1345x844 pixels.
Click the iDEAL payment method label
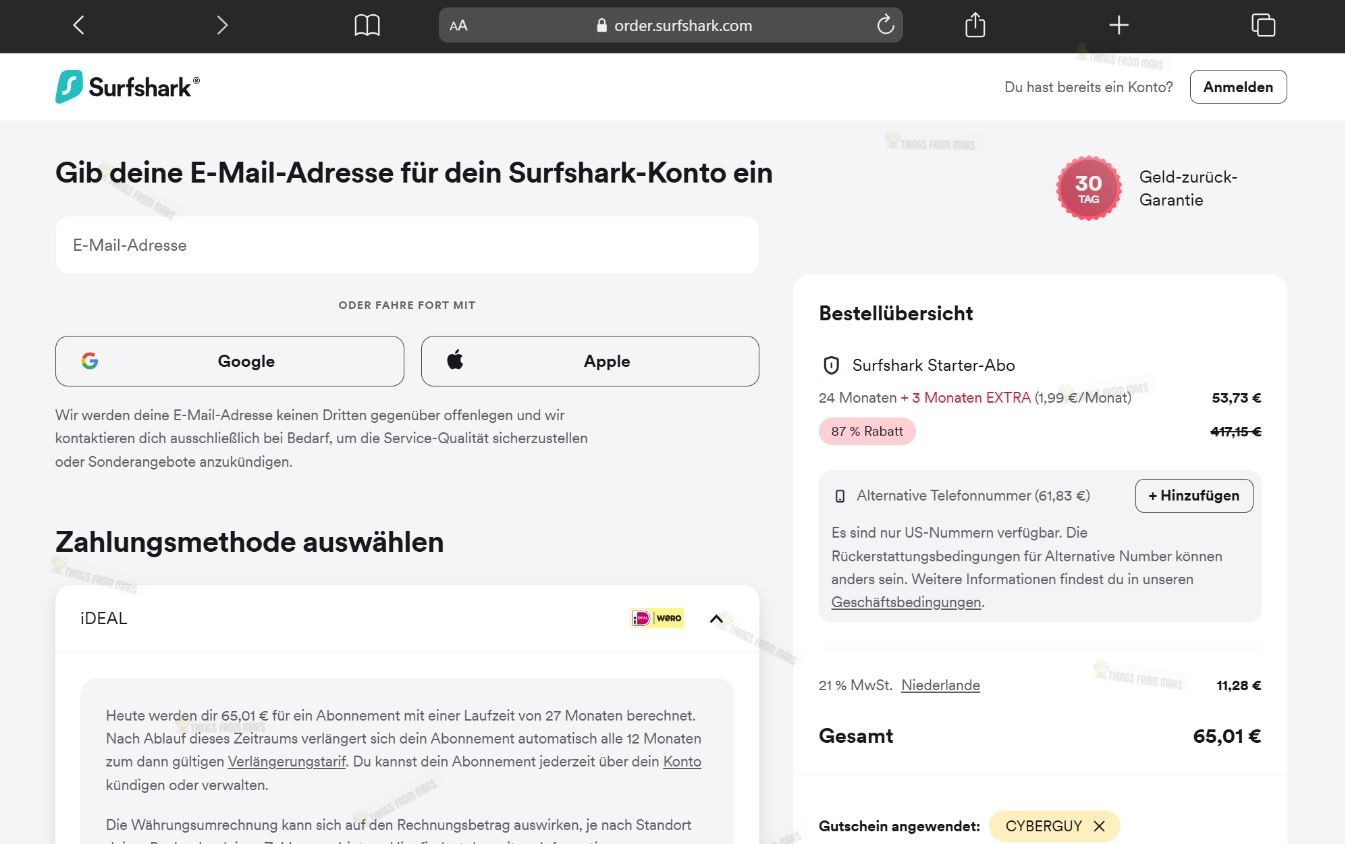click(x=104, y=618)
